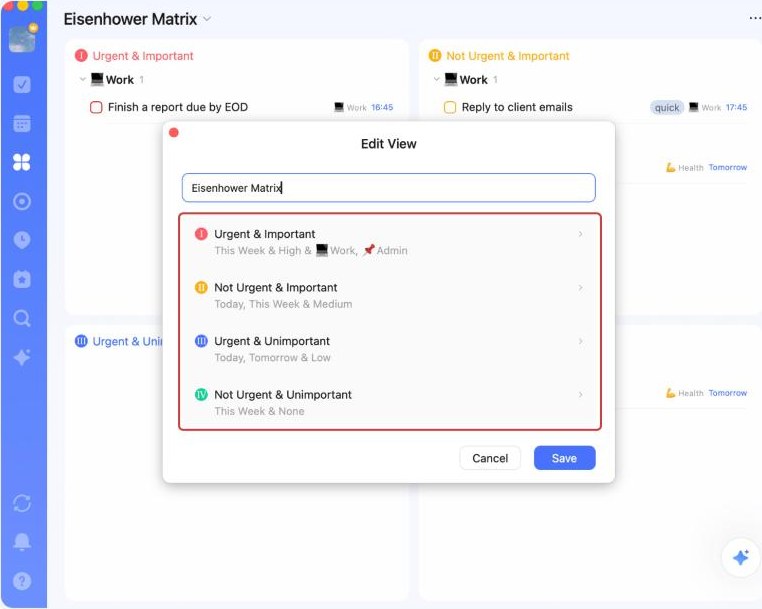The image size is (762, 609).
Task: Click the Edit View dialog title
Action: click(389, 144)
